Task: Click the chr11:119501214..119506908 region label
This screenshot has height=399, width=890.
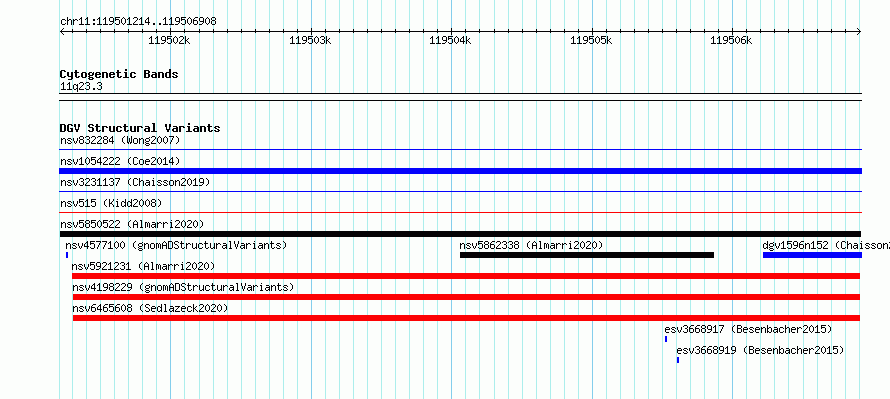Action: click(x=138, y=22)
